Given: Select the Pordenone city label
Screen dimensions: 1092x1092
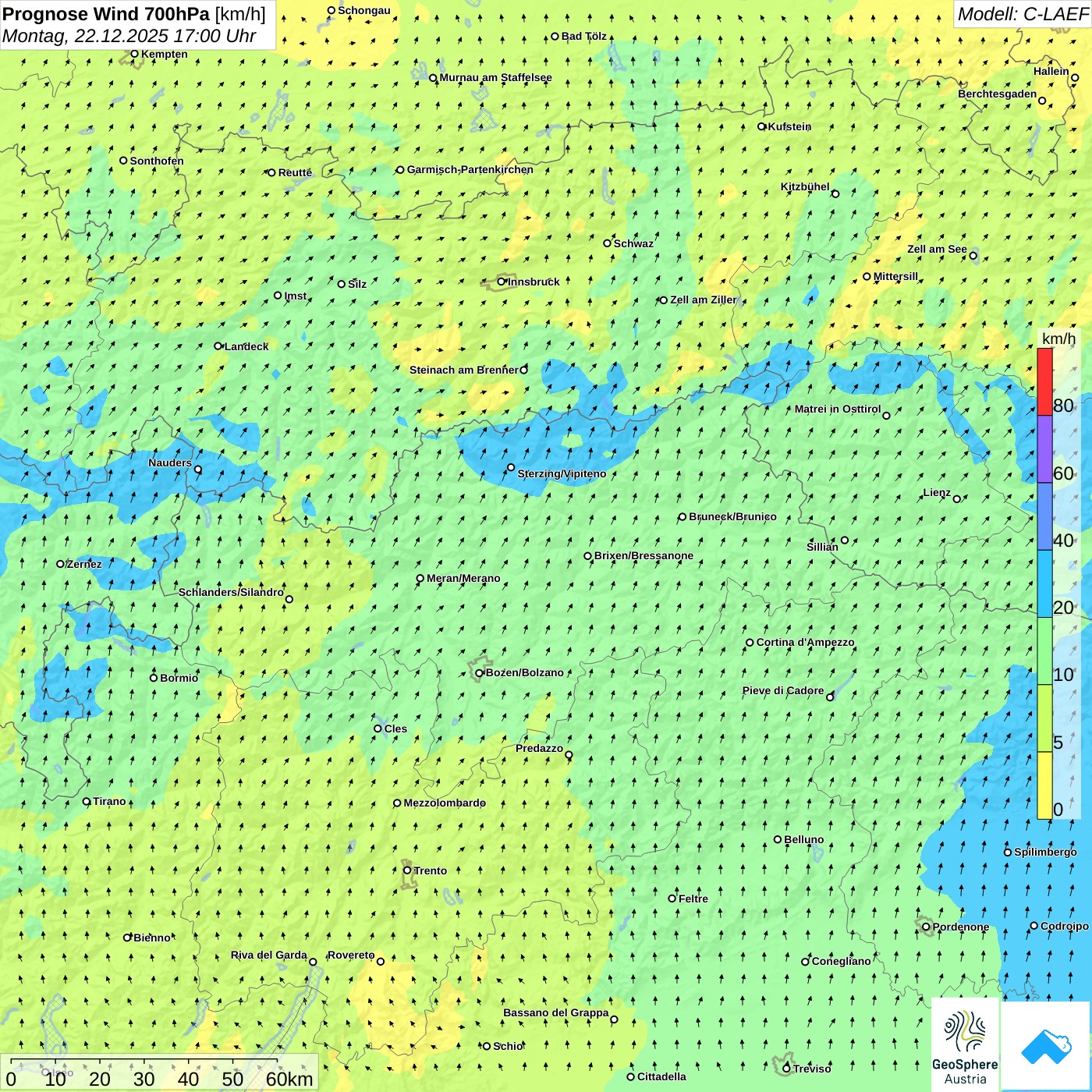Looking at the screenshot, I should tap(961, 927).
